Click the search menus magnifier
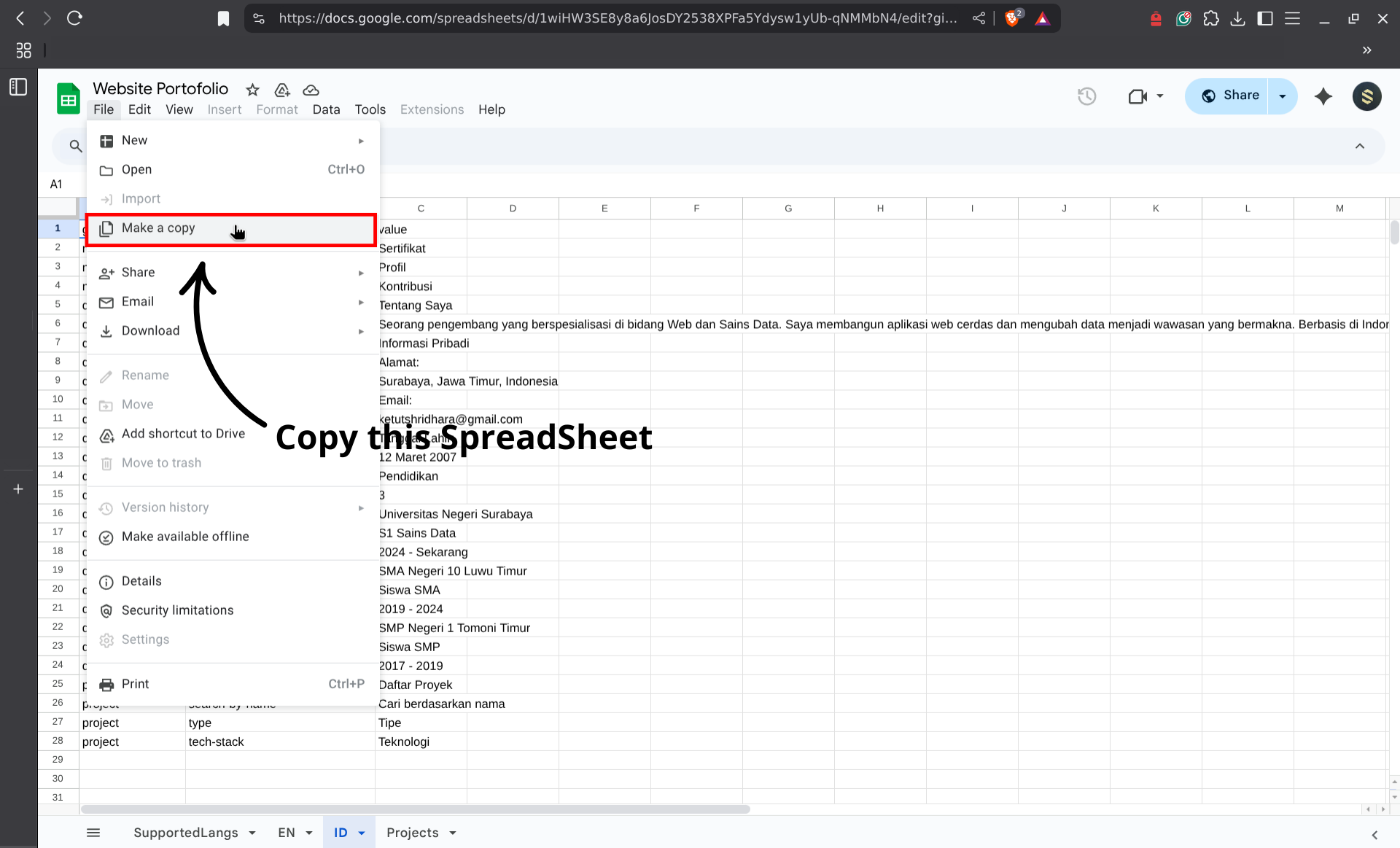This screenshot has height=848, width=1400. point(75,146)
